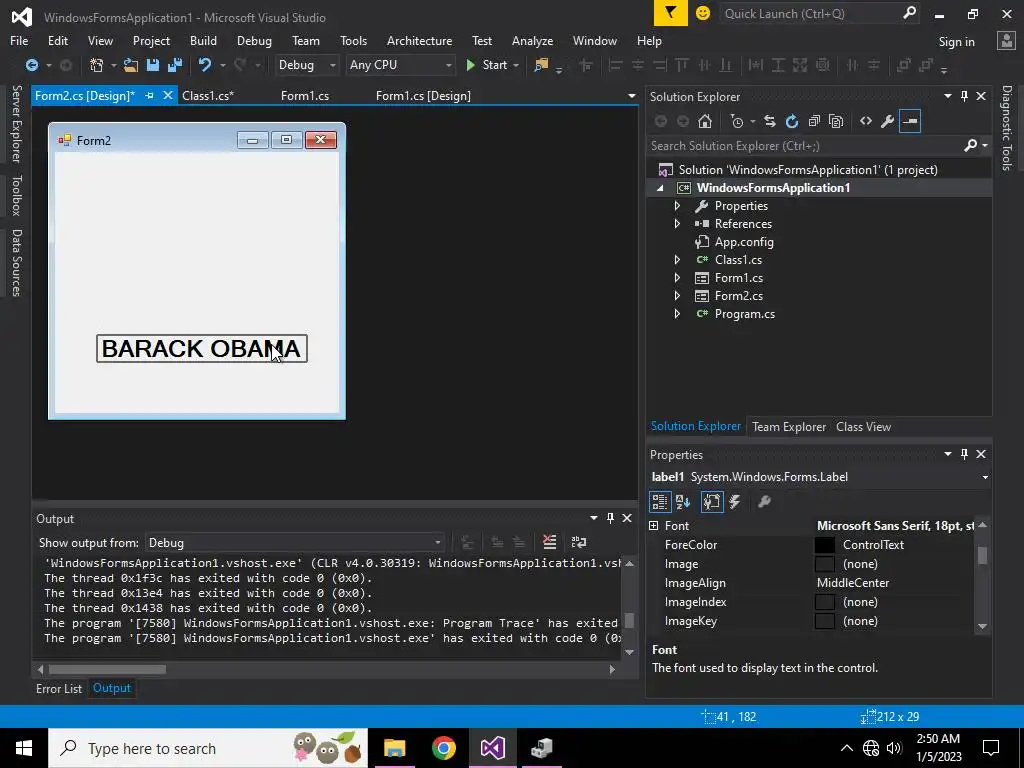Switch to the Class1.cs* tab
Image resolution: width=1024 pixels, height=768 pixels.
coord(208,95)
